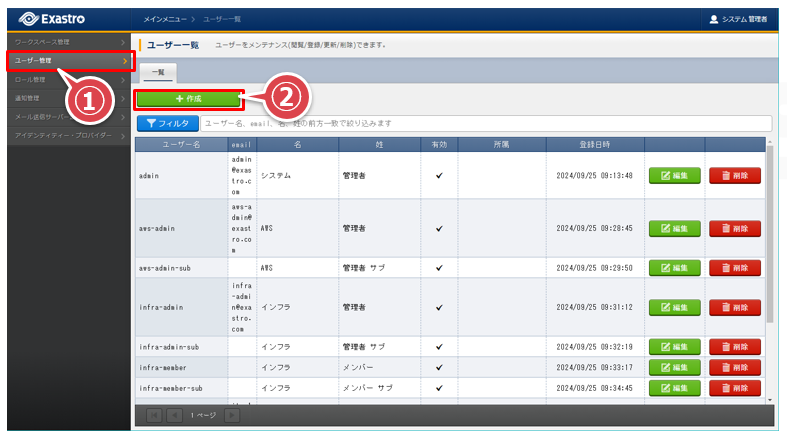Open the システム管理者 user account menu

click(x=737, y=19)
